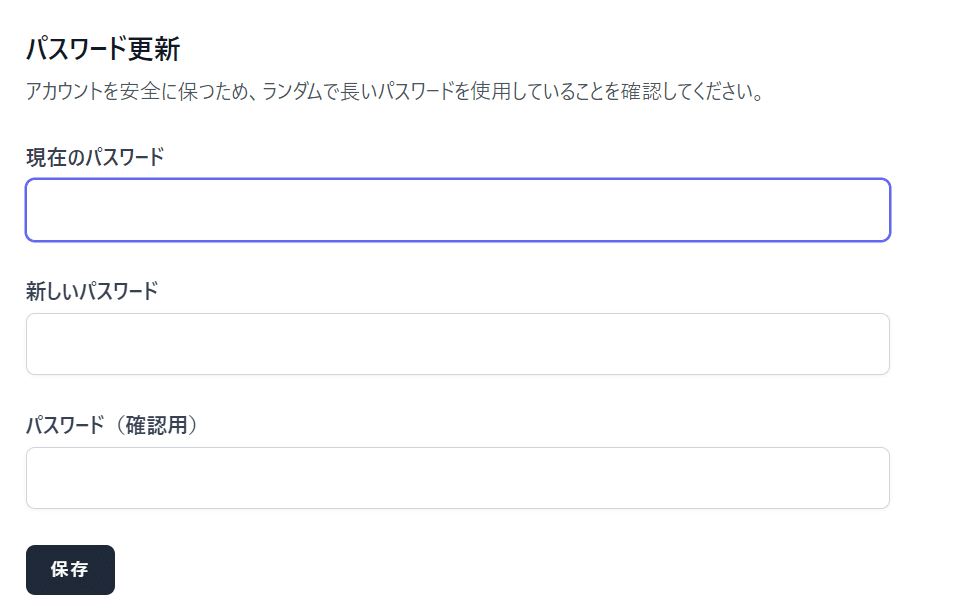Click the field under 新しいパスワード
Screen dimensions: 962x615
tap(458, 344)
